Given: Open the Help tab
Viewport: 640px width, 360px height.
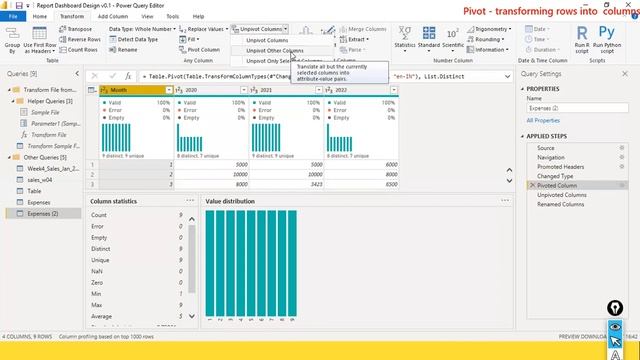Looking at the screenshot, I should pos(198,16).
